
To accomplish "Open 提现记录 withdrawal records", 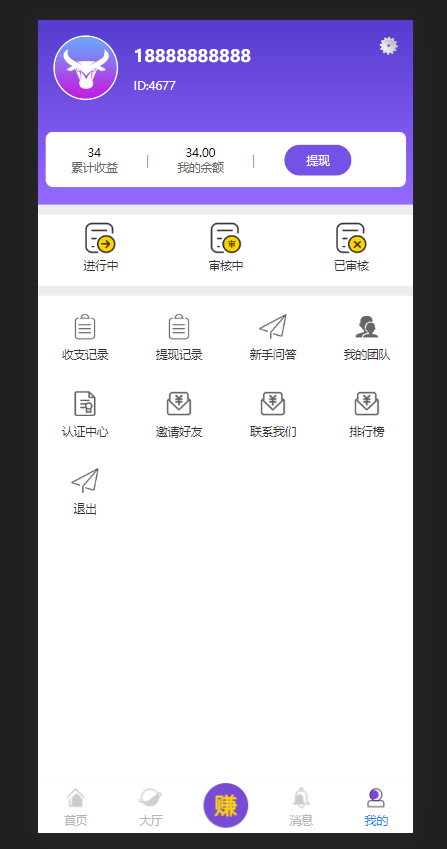I will (x=179, y=338).
